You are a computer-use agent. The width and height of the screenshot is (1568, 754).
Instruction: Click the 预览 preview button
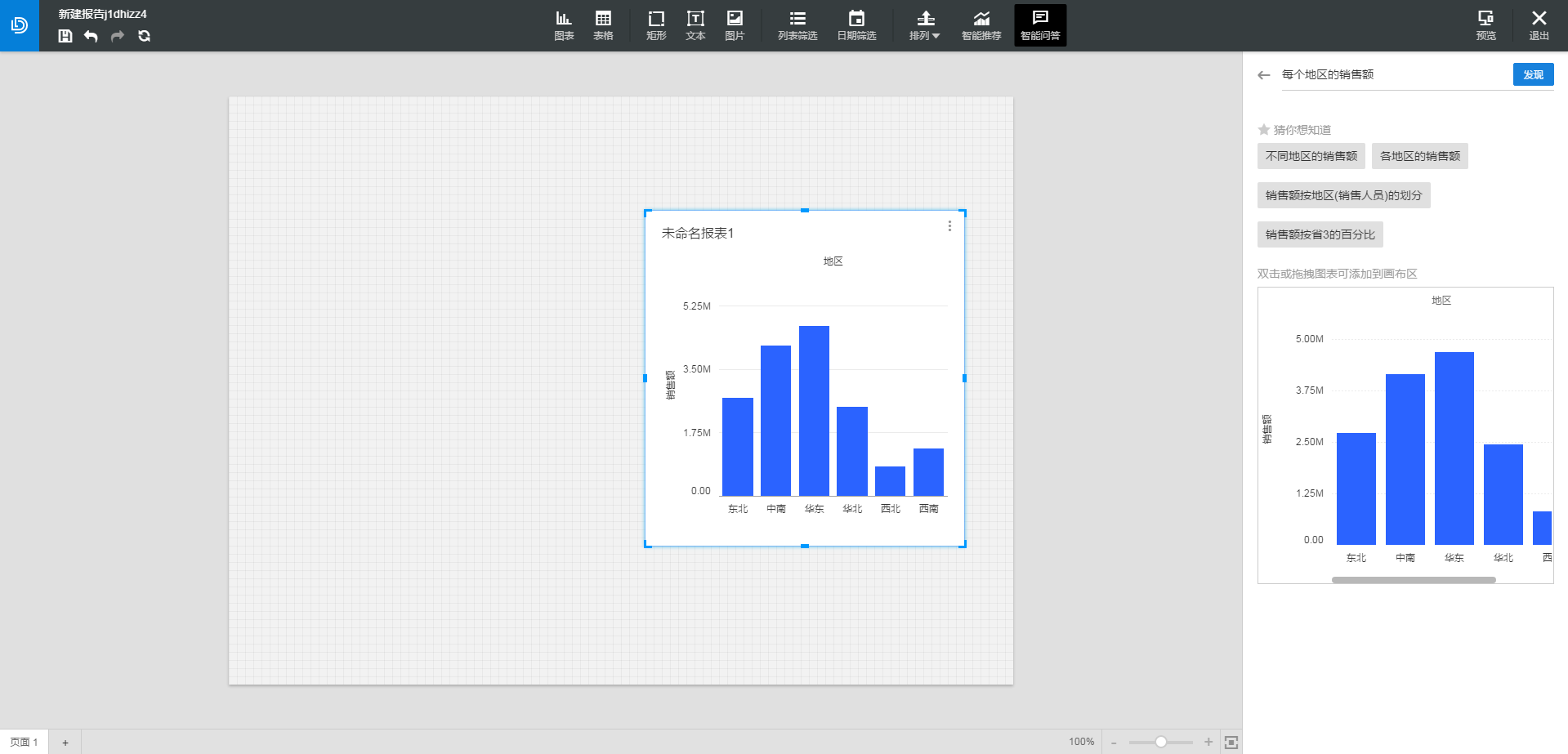pyautogui.click(x=1485, y=25)
